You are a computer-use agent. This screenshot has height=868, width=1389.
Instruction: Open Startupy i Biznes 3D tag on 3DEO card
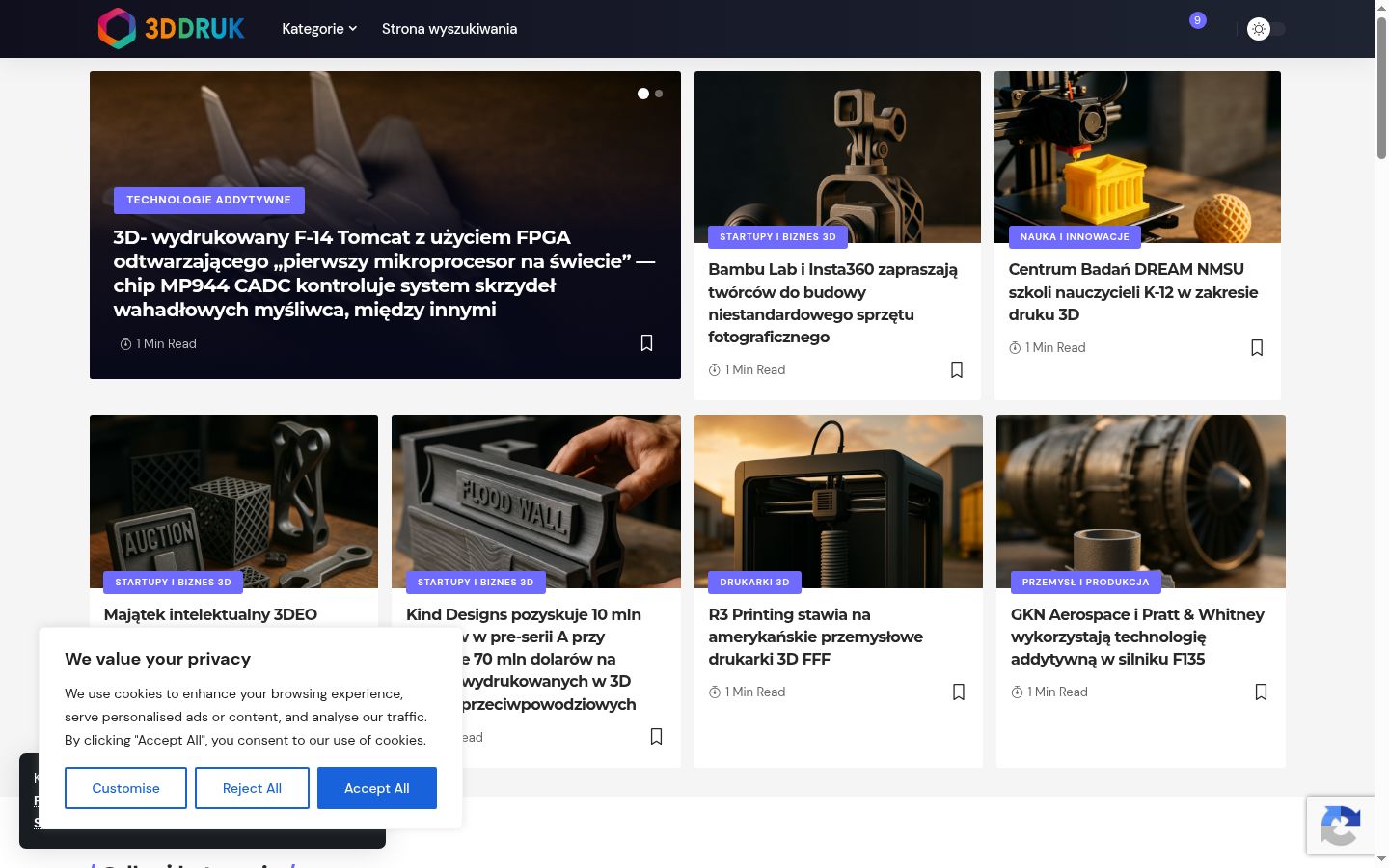pos(173,582)
